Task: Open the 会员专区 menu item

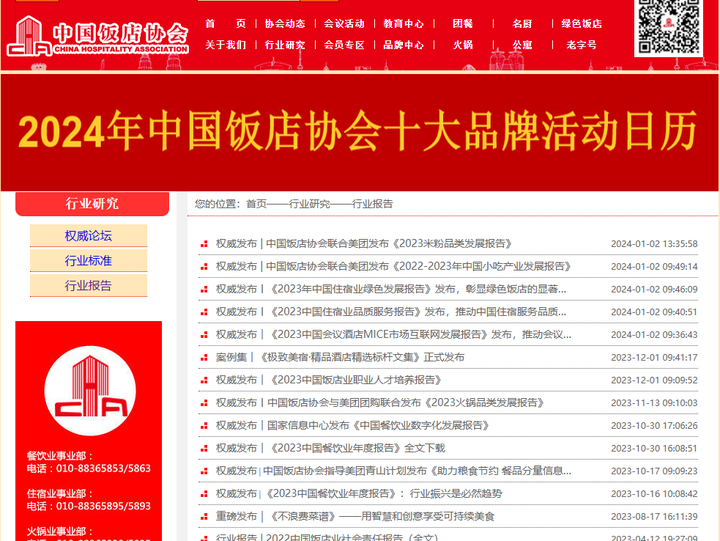Action: 344,45
